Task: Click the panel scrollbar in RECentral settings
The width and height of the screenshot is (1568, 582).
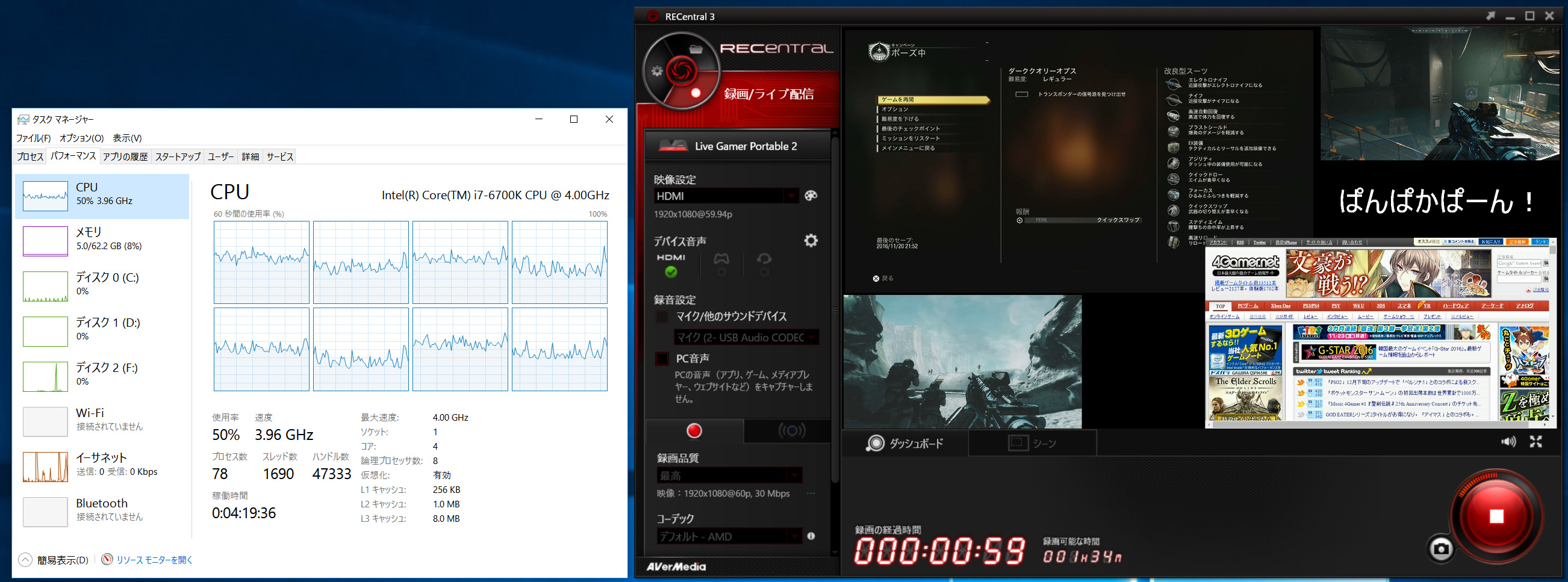Action: tap(835, 311)
